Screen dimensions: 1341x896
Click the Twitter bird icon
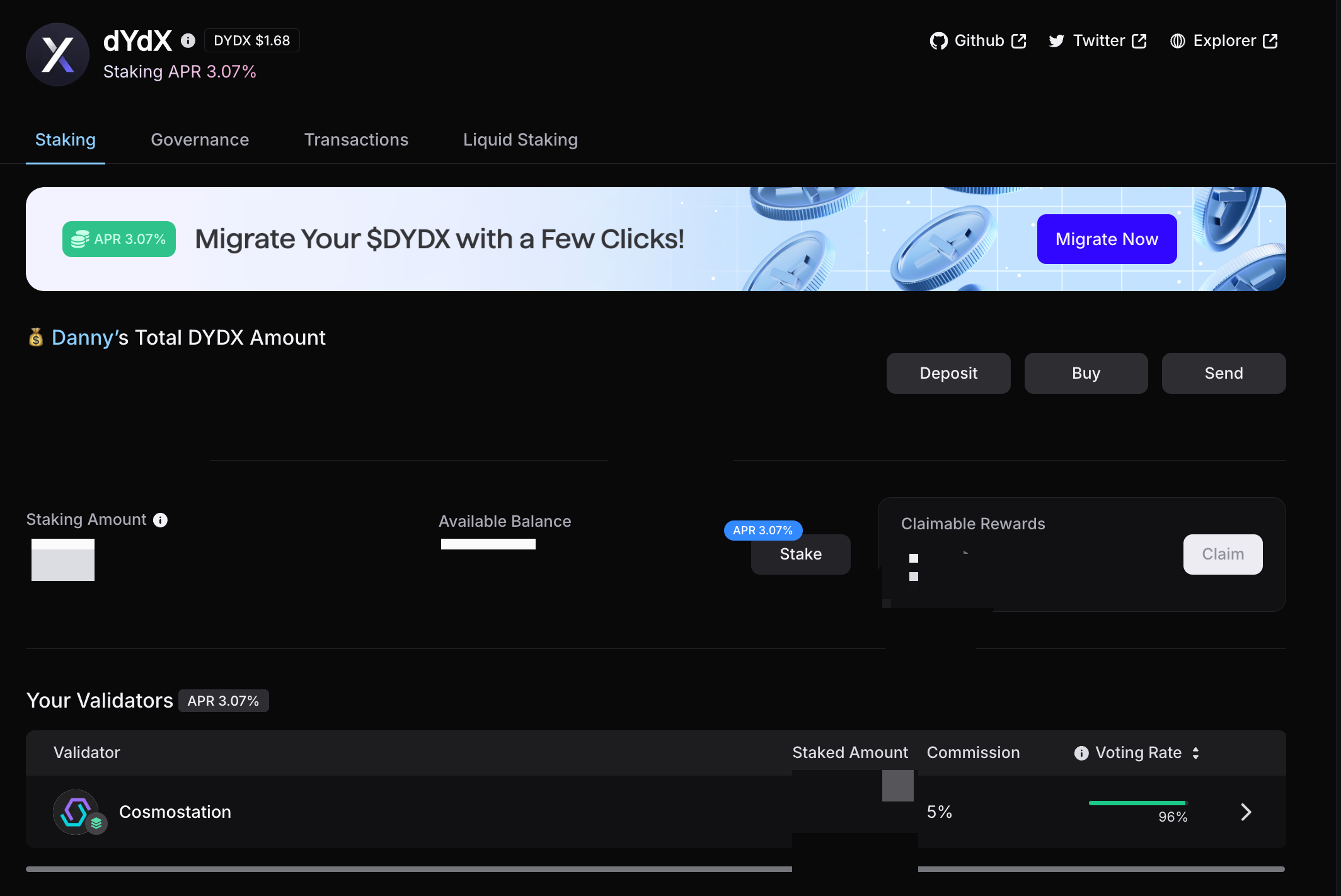point(1056,41)
